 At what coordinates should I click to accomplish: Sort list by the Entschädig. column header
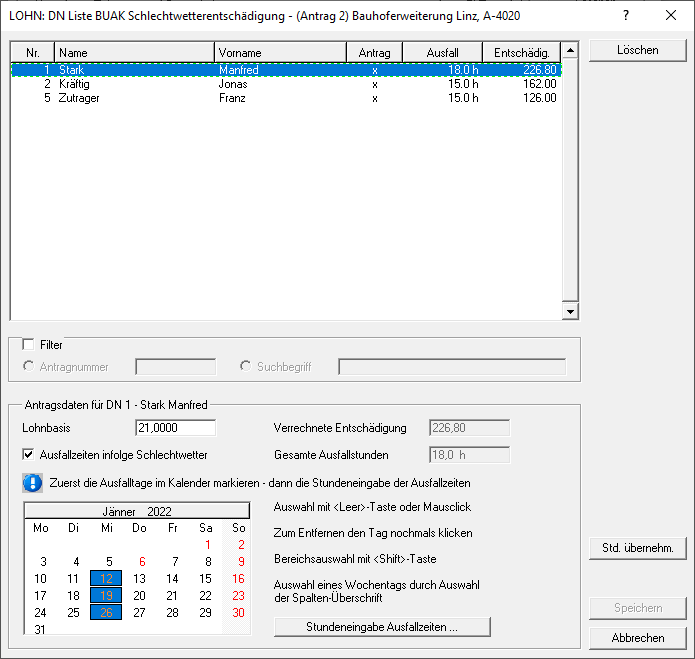coord(521,52)
